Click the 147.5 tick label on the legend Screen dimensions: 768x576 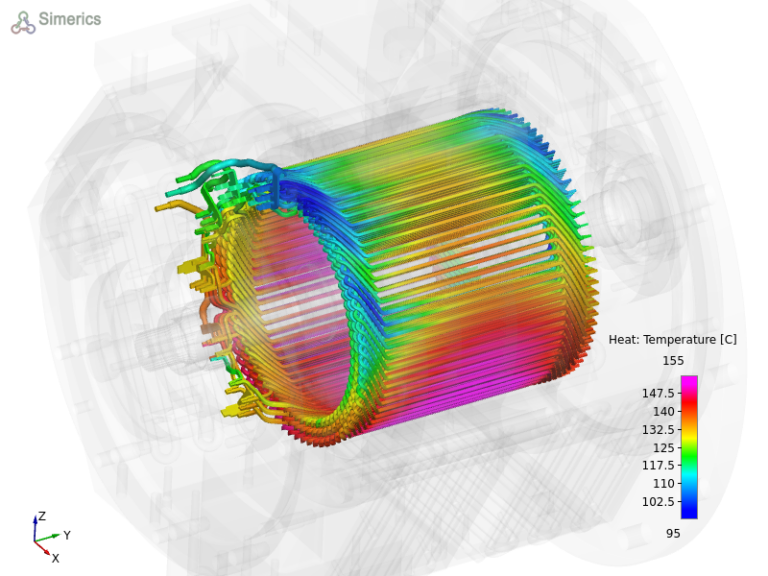click(x=657, y=393)
